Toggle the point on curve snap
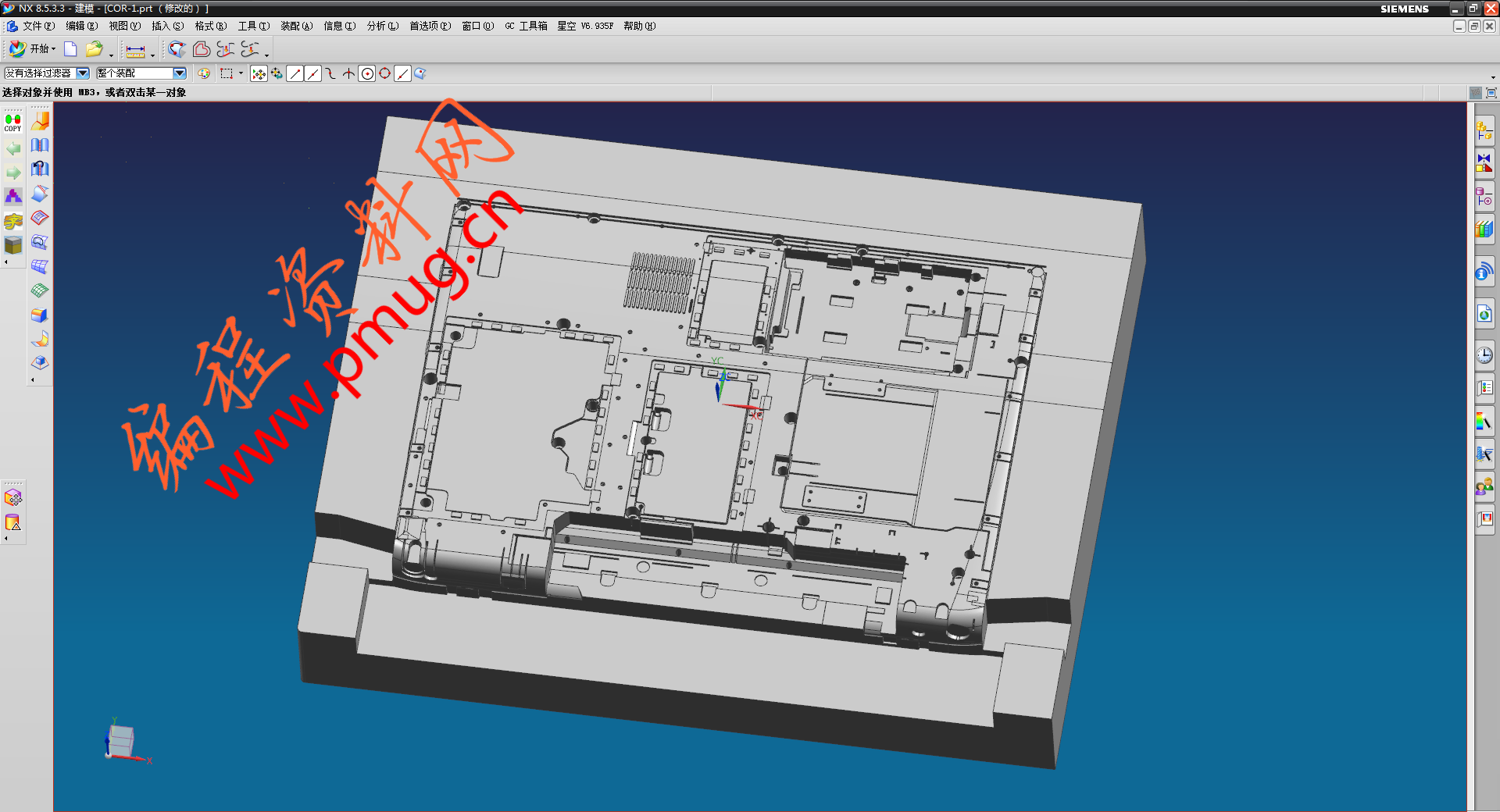Screen dimensions: 1500x812 (x=402, y=73)
